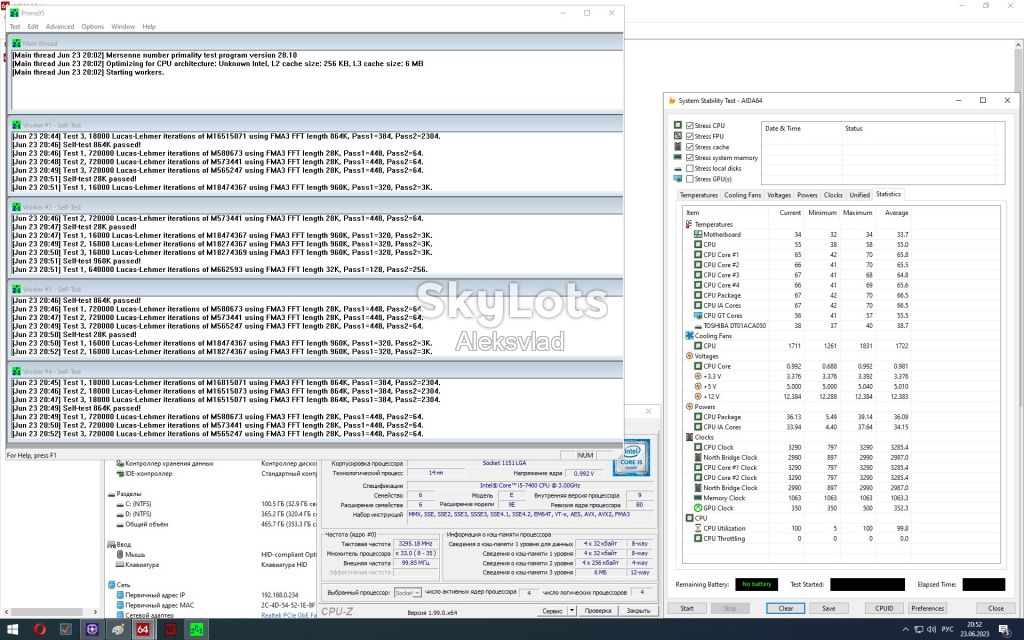Enable the Stress local disks checkbox

tap(690, 168)
